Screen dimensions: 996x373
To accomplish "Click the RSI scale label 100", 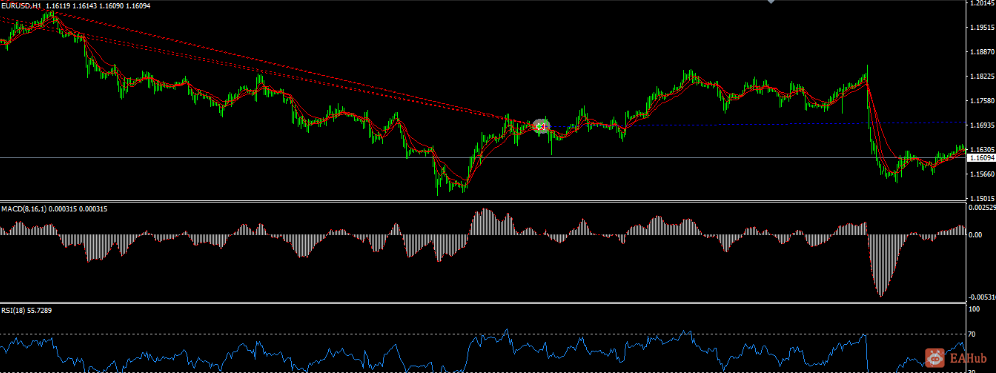I will tap(975, 309).
